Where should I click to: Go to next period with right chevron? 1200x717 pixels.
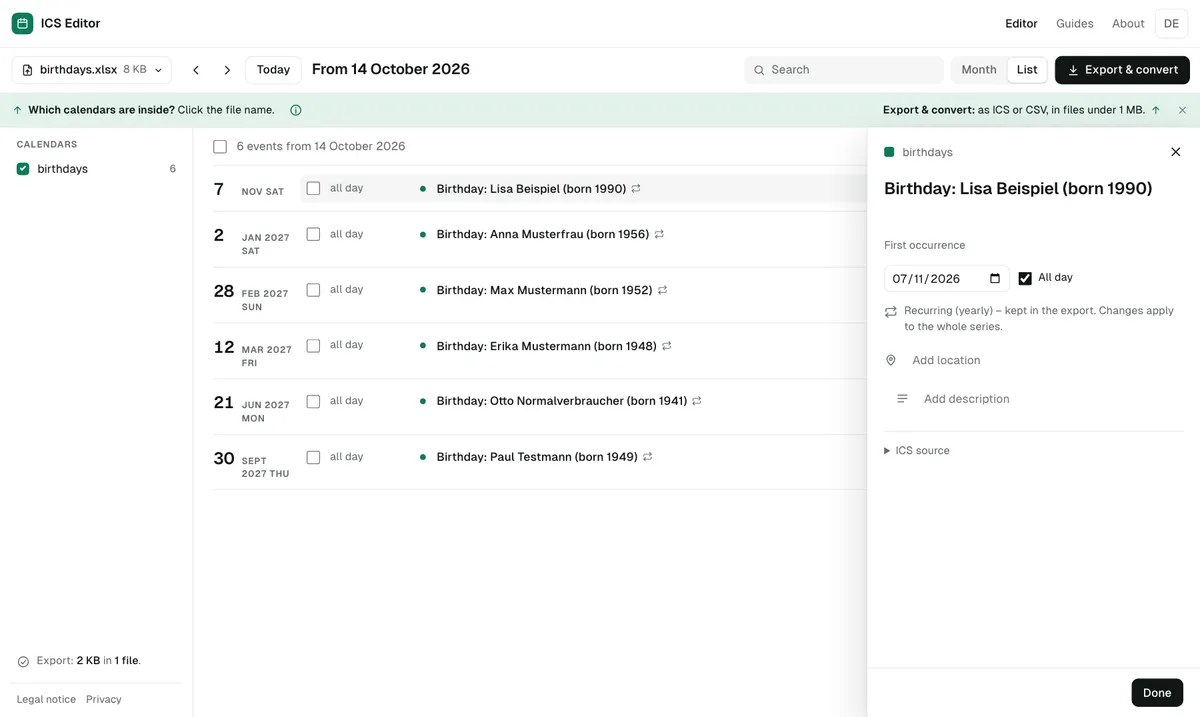(227, 70)
